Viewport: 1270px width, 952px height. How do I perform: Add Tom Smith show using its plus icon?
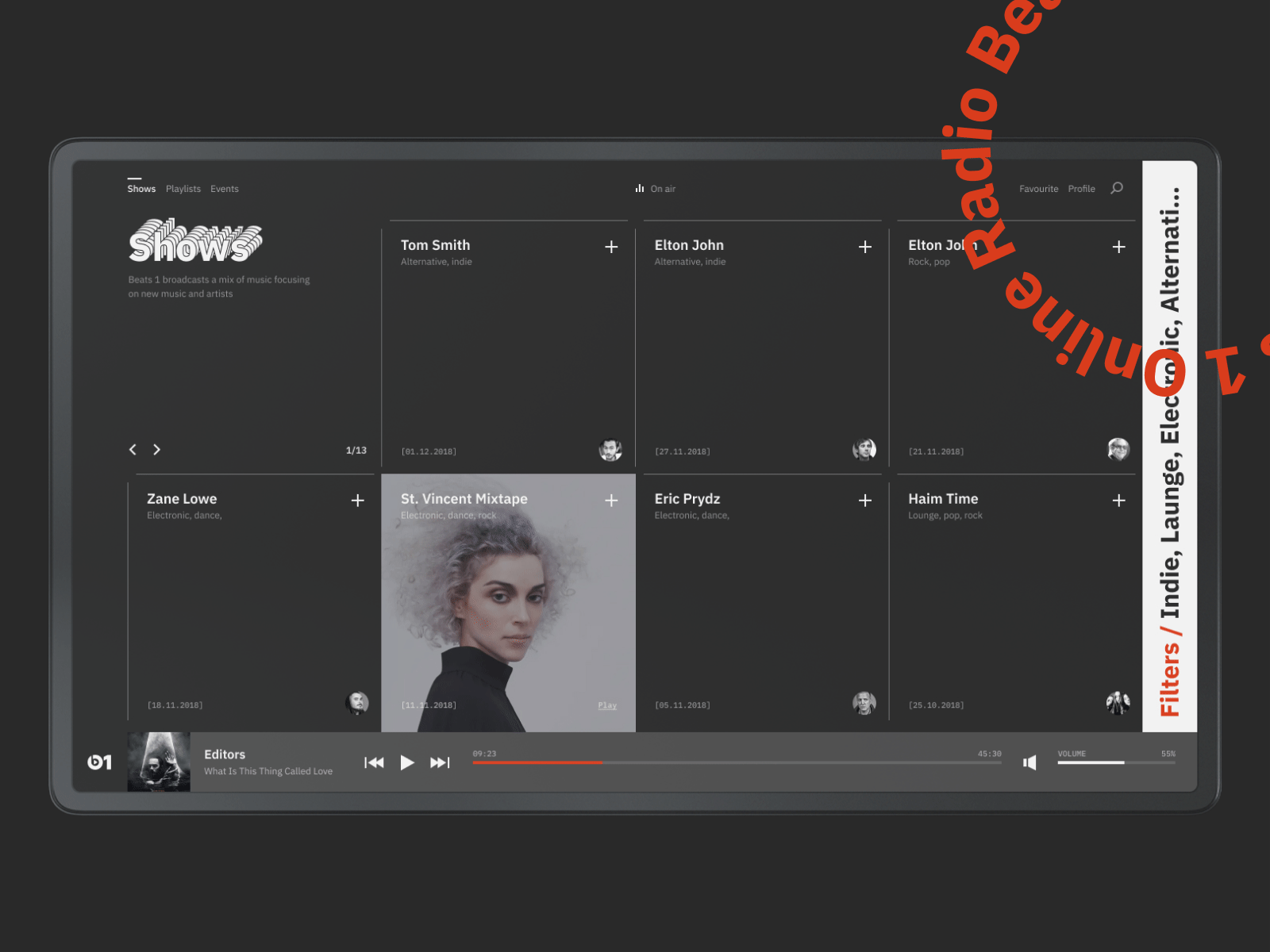[611, 247]
